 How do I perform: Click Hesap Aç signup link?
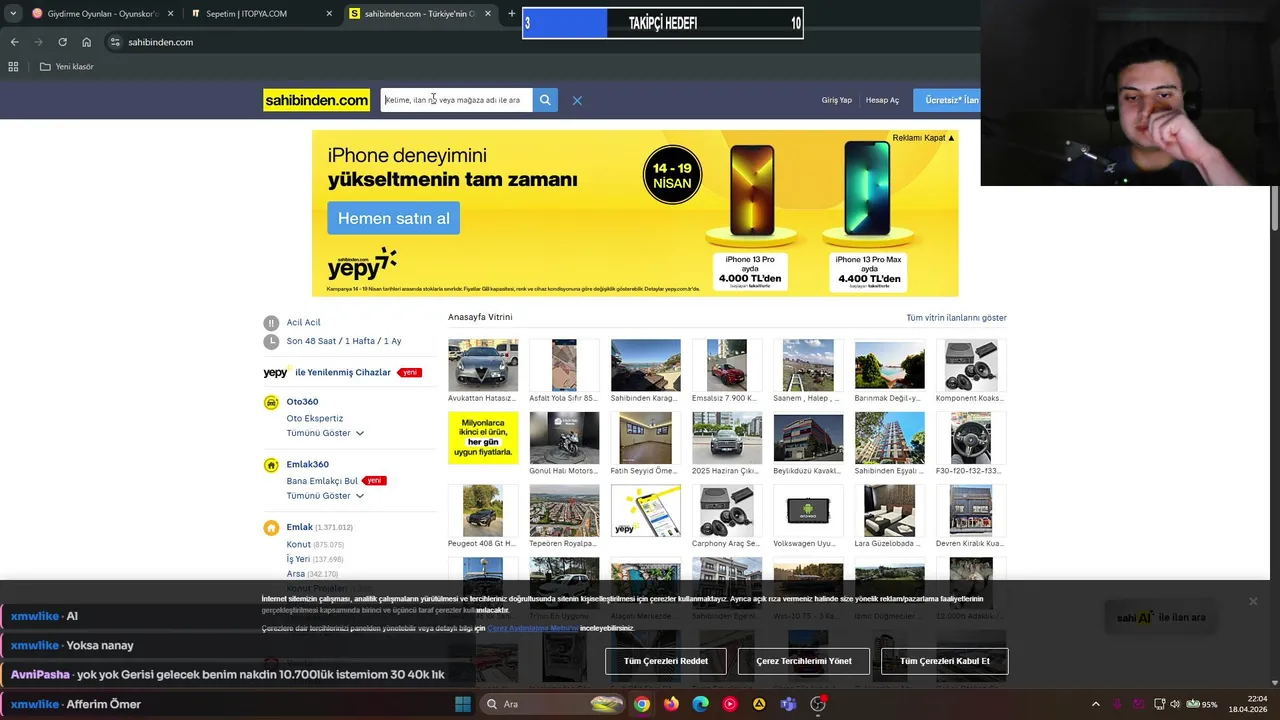(x=882, y=100)
